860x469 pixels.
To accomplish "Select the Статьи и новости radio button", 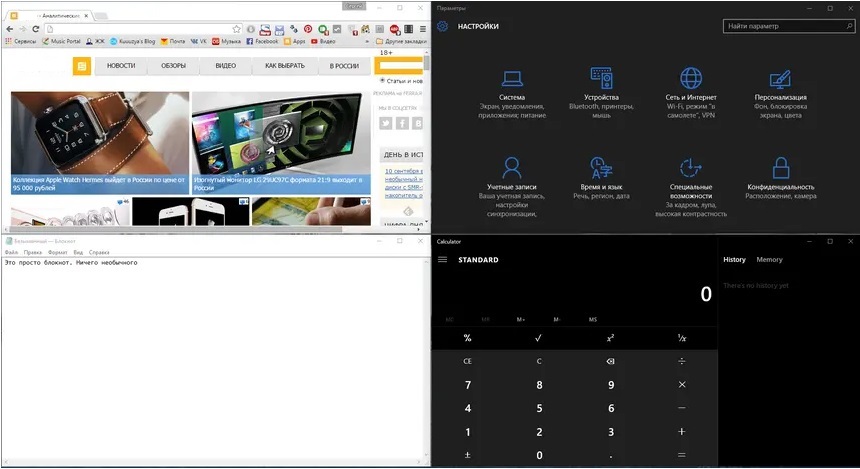I will [380, 80].
